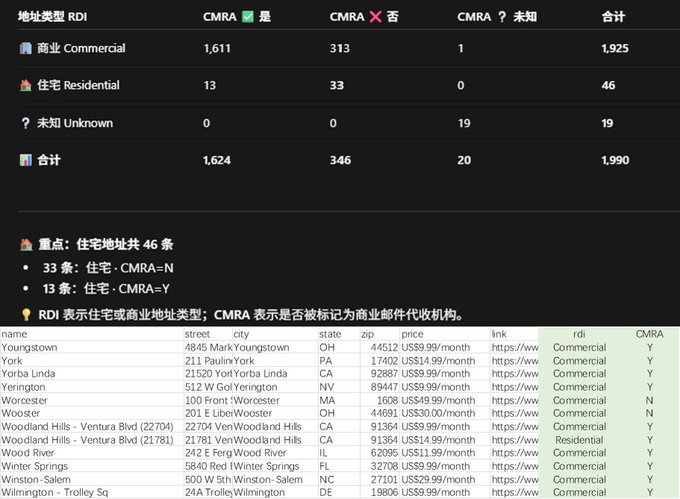Image resolution: width=680 pixels, height=499 pixels.
Task: Click the house icon beside 住宅 Residential
Action: pyautogui.click(x=26, y=85)
